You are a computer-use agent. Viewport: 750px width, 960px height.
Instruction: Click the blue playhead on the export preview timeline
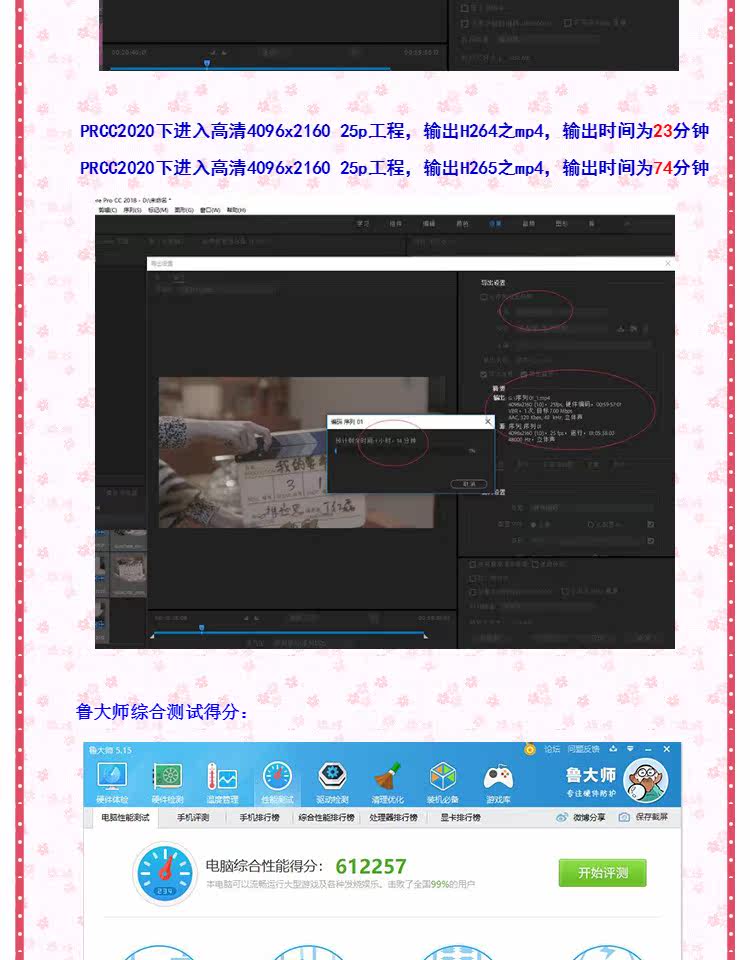point(201,628)
